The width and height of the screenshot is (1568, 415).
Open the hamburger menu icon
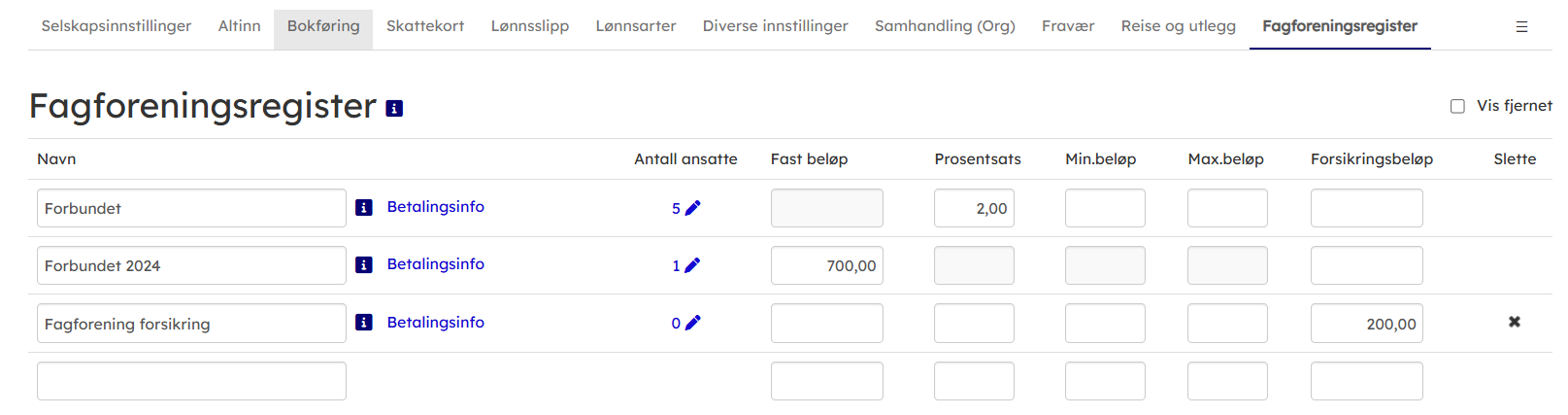pyautogui.click(x=1521, y=27)
